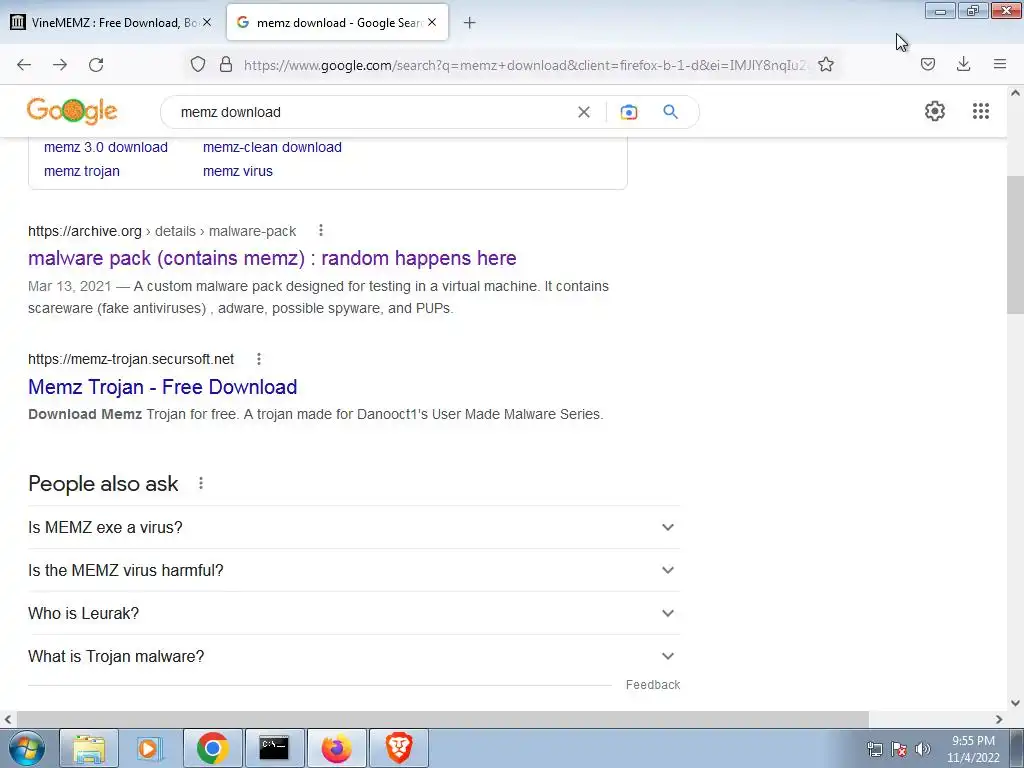This screenshot has width=1024, height=768.
Task: Click archive.org result URL breadcrumb
Action: (162, 231)
